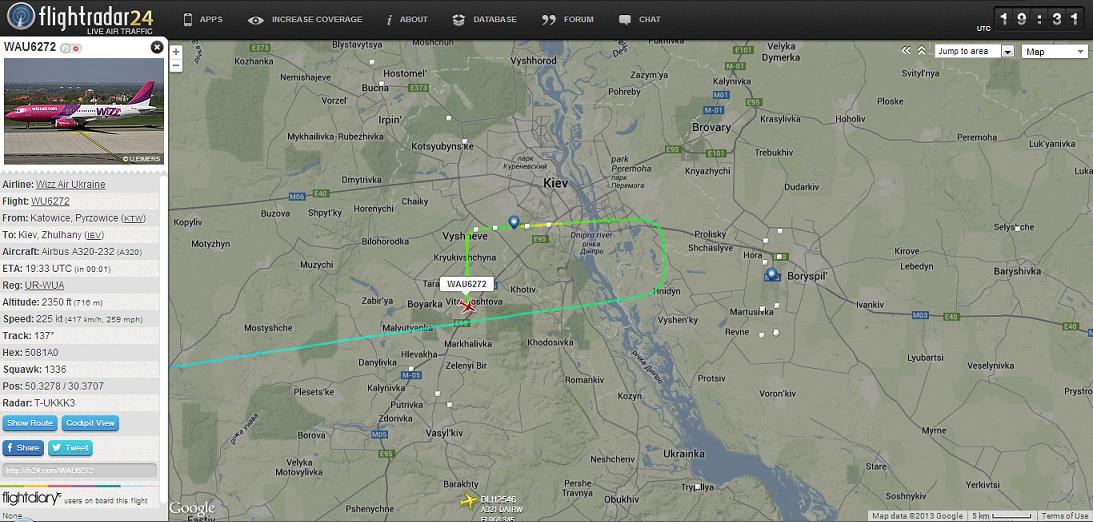
Task: Click the Show Route button
Action: click(x=30, y=423)
